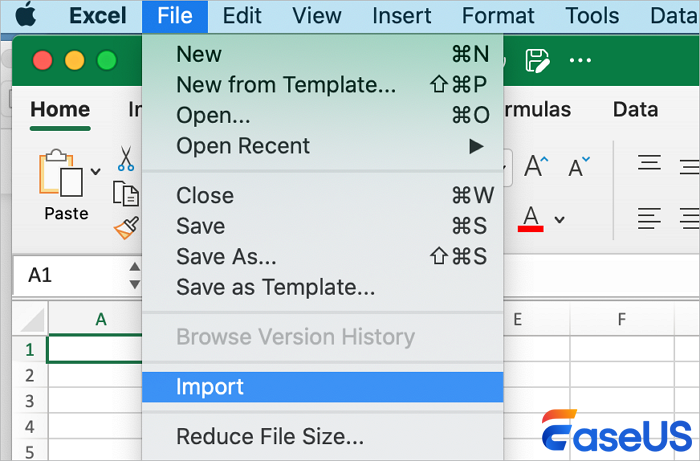The height and width of the screenshot is (461, 700).
Task: Select the Format Painter brush icon
Action: coord(126,228)
